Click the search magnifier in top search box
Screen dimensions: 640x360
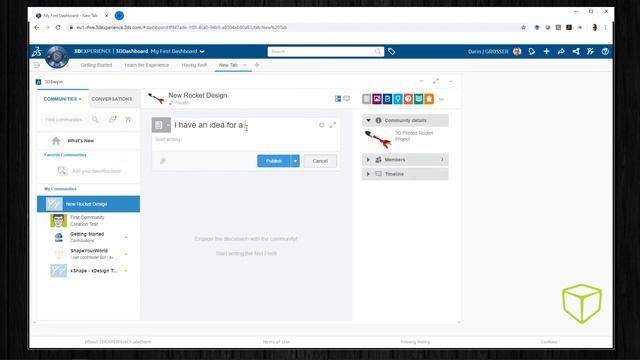pyautogui.click(x=378, y=51)
